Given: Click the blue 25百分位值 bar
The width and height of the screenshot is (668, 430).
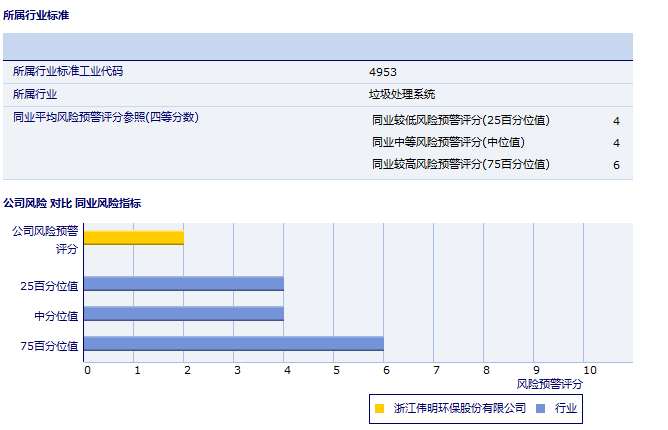Looking at the screenshot, I should point(183,283).
